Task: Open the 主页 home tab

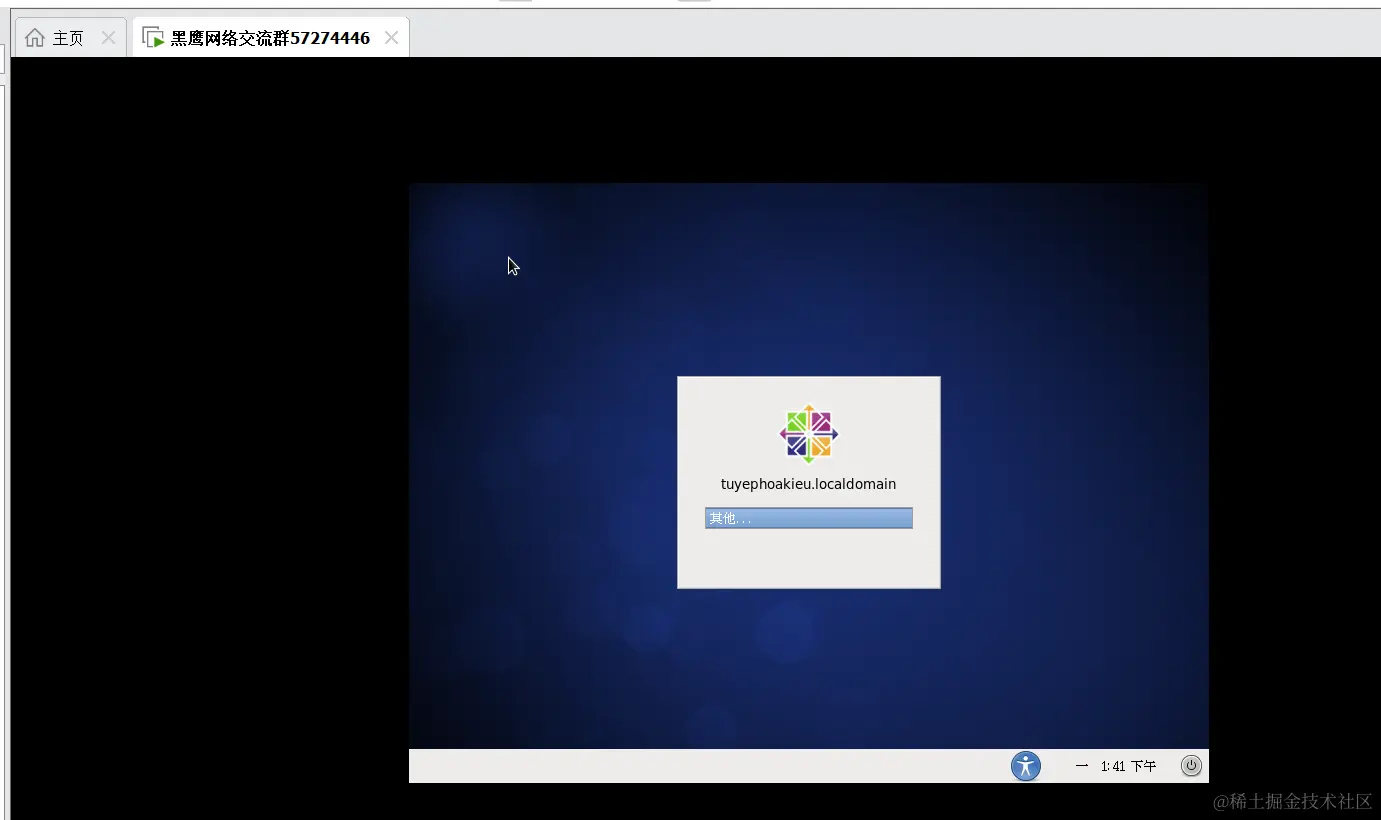Action: click(70, 38)
